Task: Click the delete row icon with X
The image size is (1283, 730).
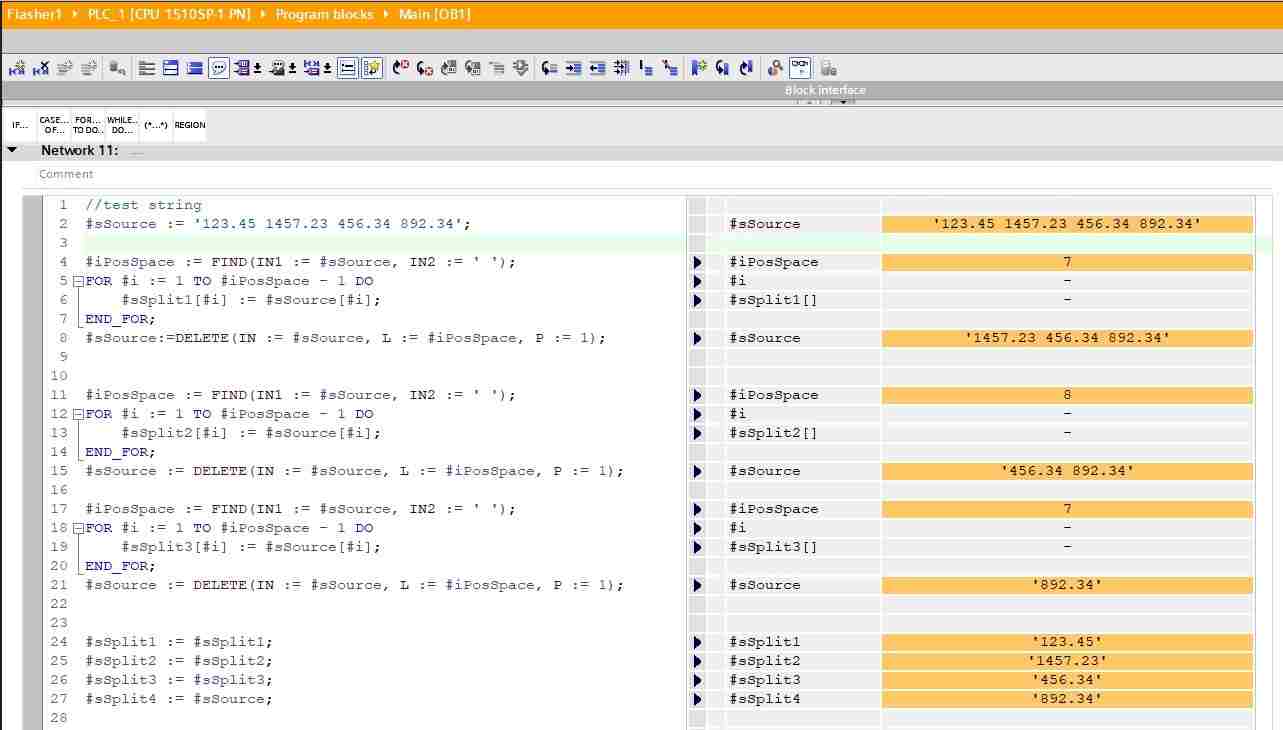Action: pyautogui.click(x=41, y=68)
